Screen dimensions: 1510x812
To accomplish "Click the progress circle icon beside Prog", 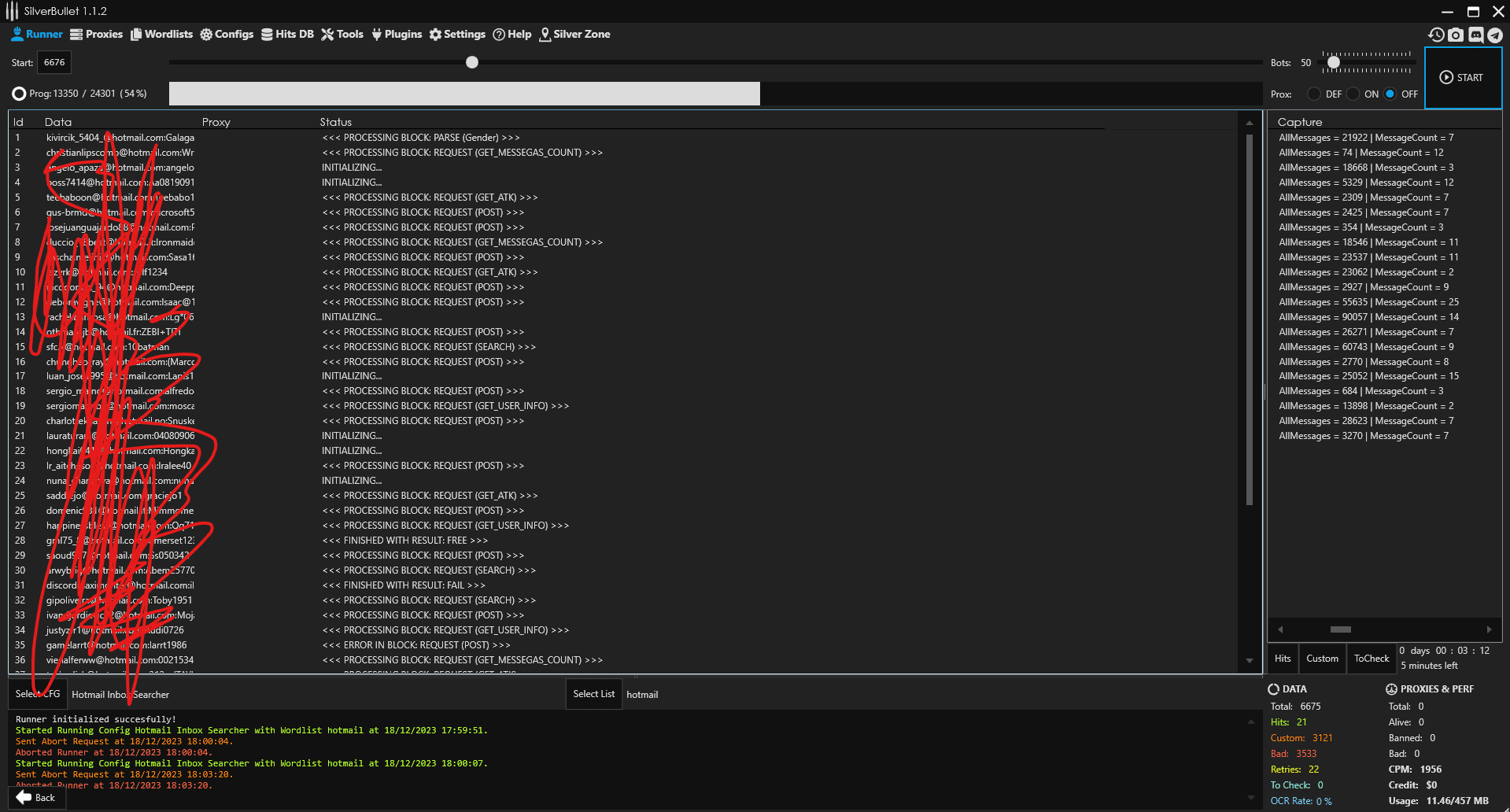I will click(19, 94).
